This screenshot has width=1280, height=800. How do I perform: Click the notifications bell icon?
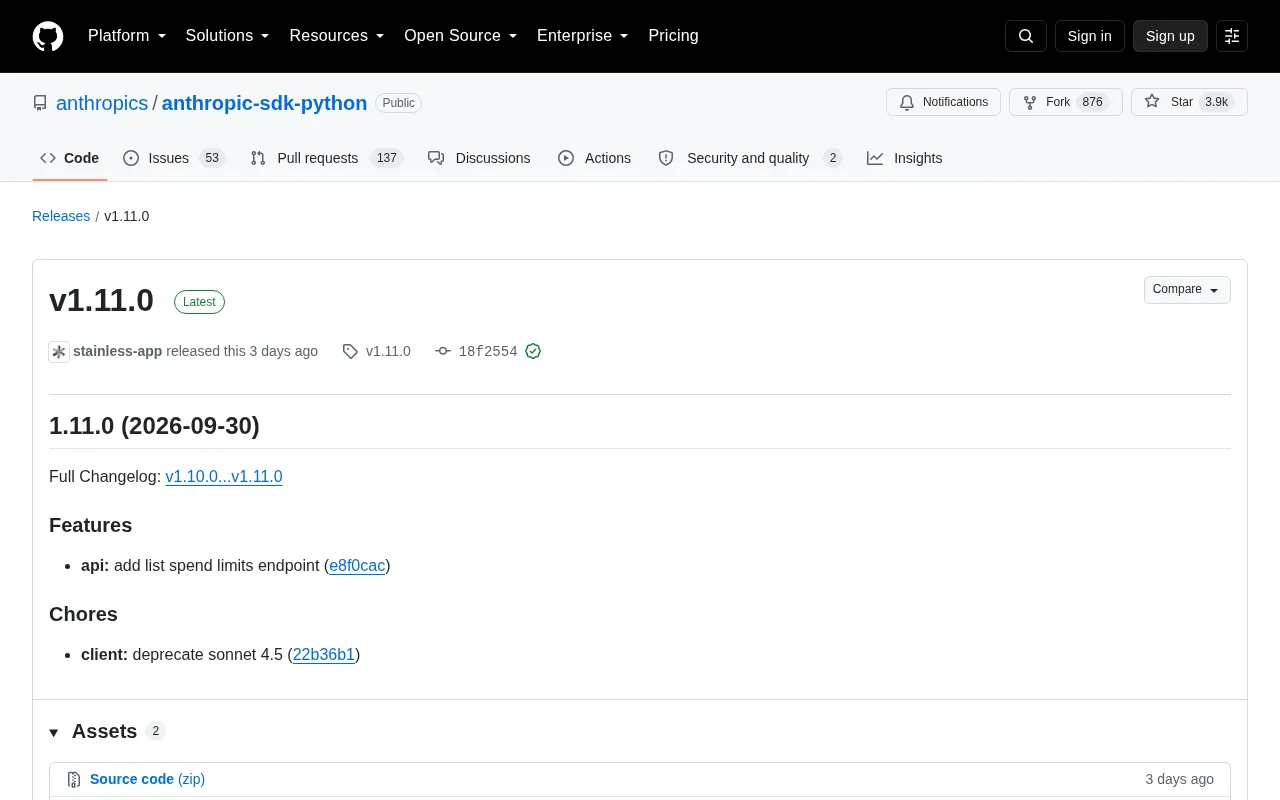907,102
